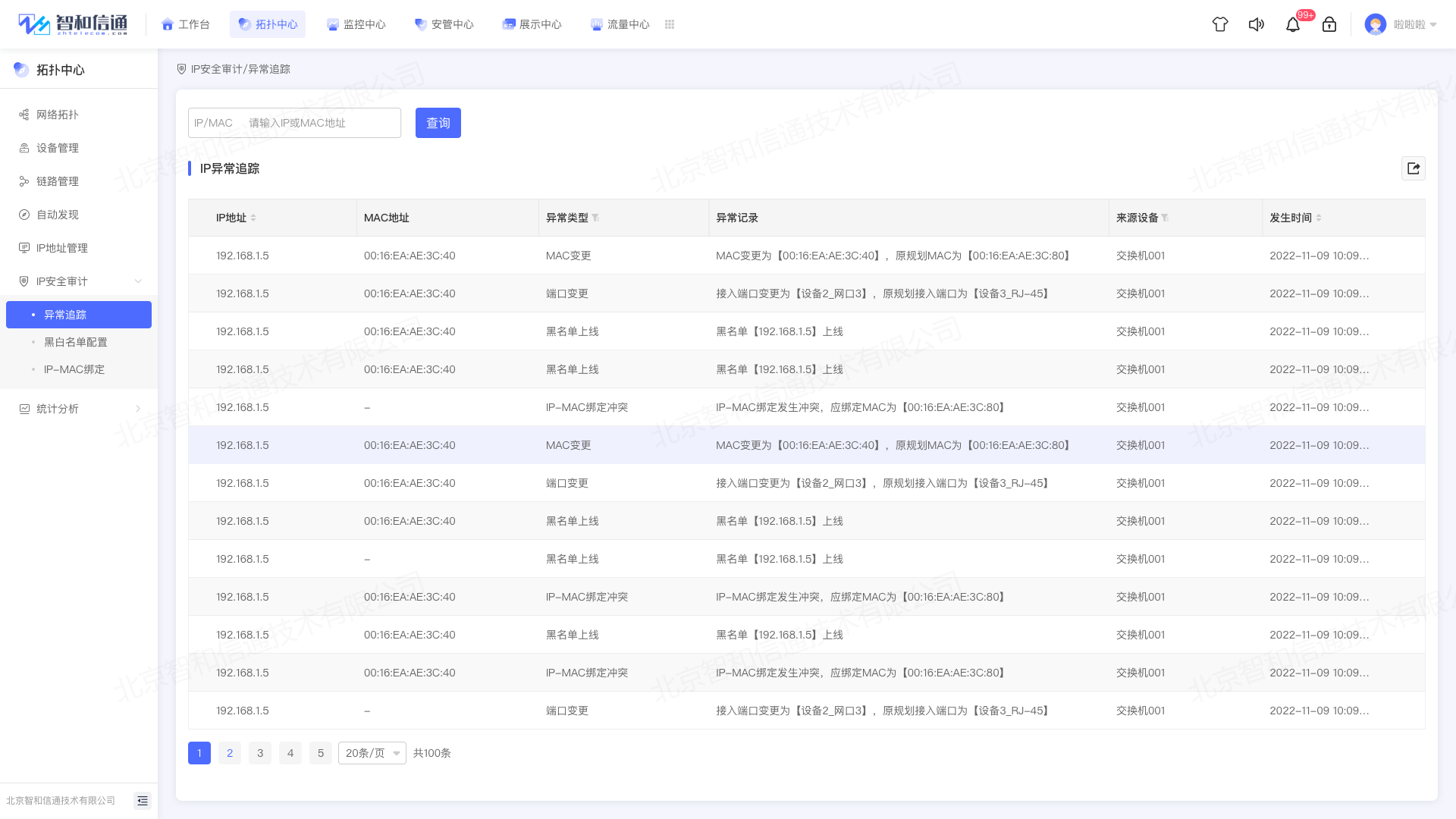This screenshot has height=819, width=1456.
Task: Open the 20条/页 page size dropdown
Action: pyautogui.click(x=372, y=753)
